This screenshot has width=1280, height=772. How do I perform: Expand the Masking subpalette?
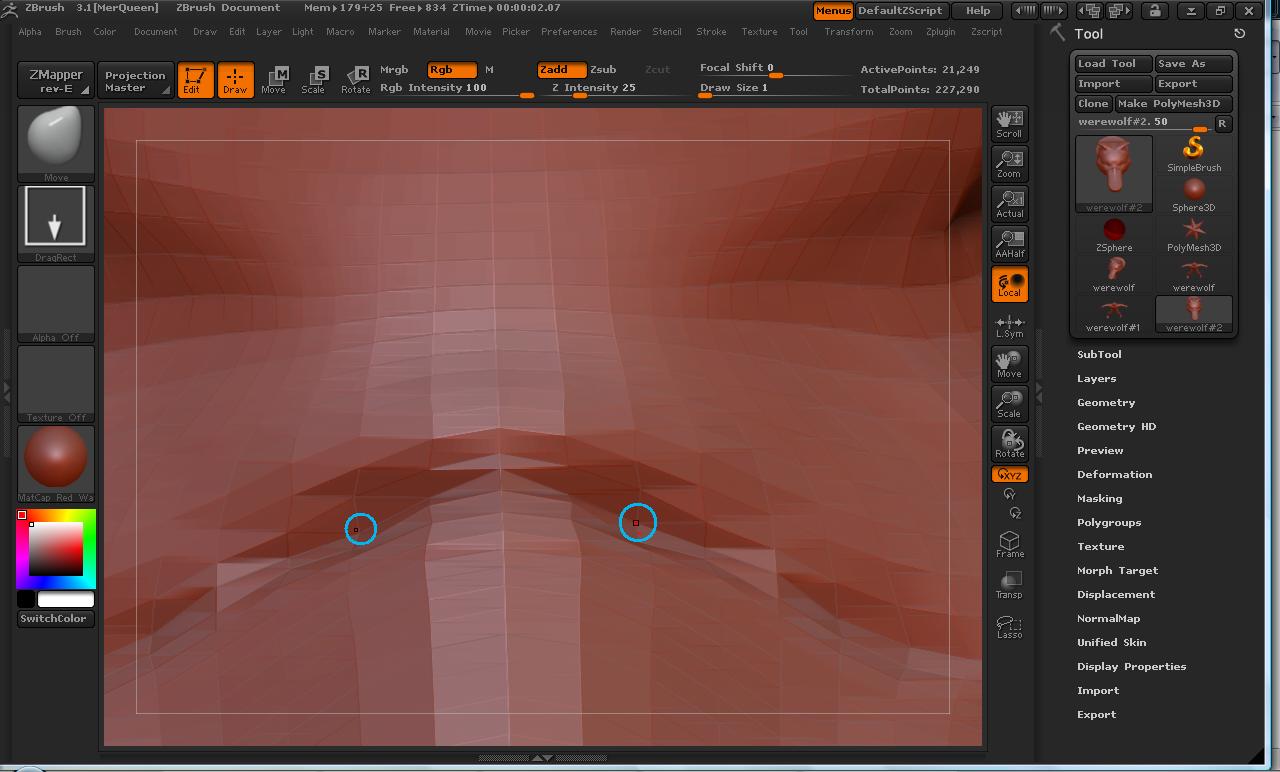pos(1099,498)
